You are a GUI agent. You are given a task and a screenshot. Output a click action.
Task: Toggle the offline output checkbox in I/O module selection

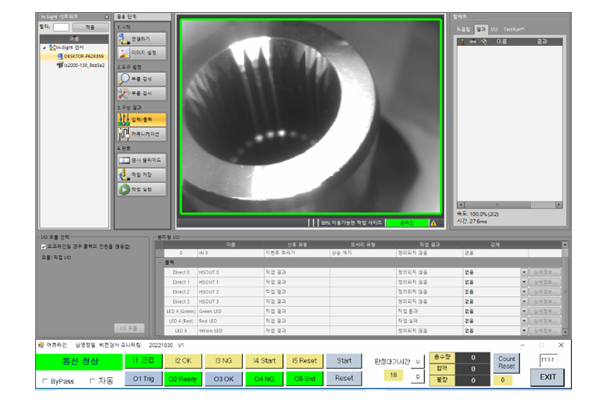44,247
